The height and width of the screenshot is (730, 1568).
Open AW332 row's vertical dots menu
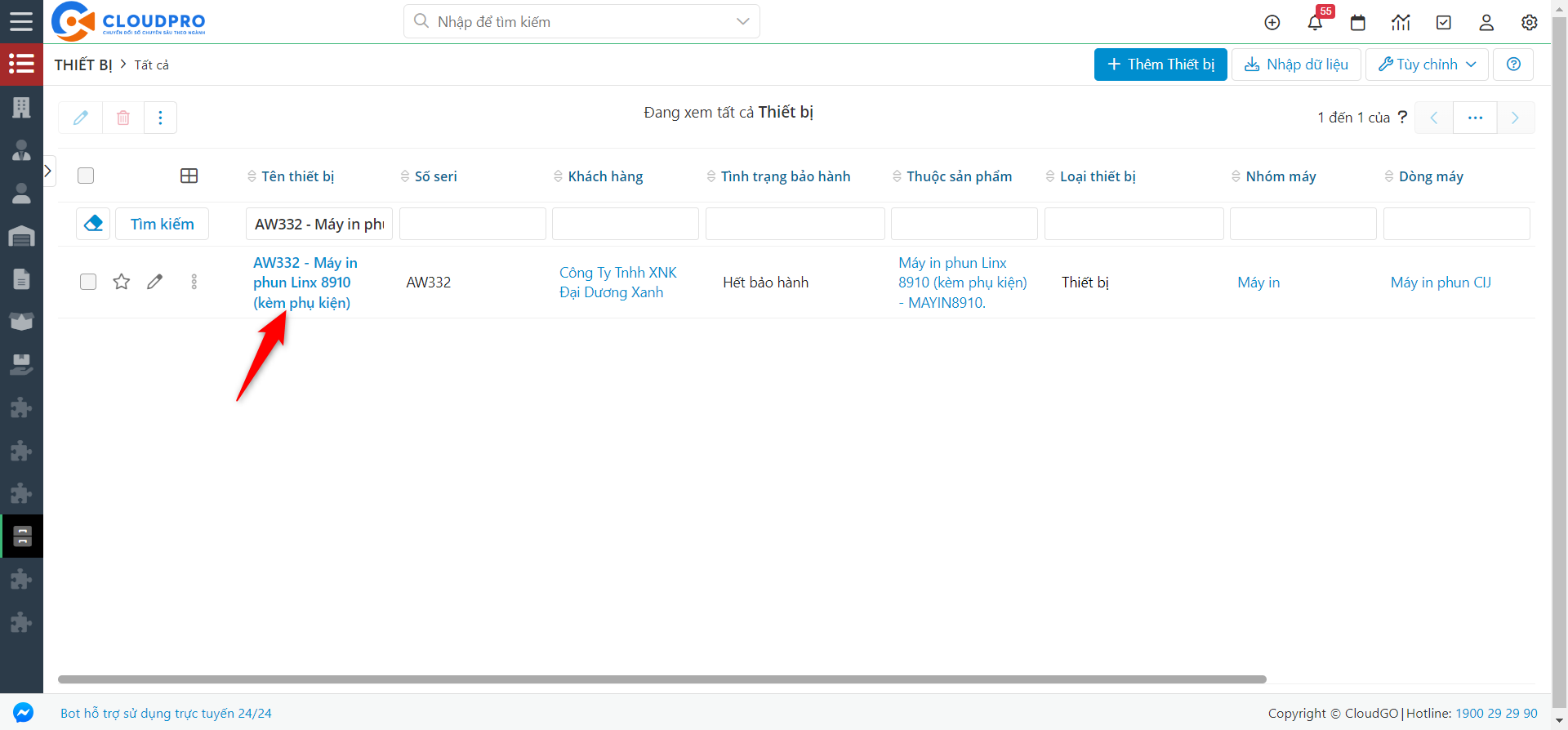(x=194, y=283)
